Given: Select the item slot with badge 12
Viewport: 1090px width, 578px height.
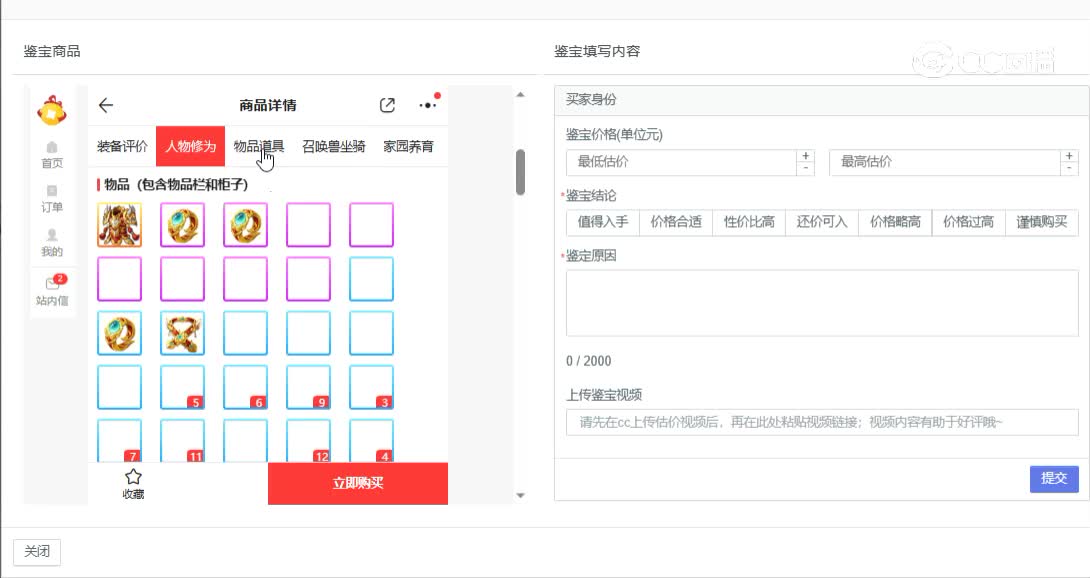Looking at the screenshot, I should click(309, 440).
